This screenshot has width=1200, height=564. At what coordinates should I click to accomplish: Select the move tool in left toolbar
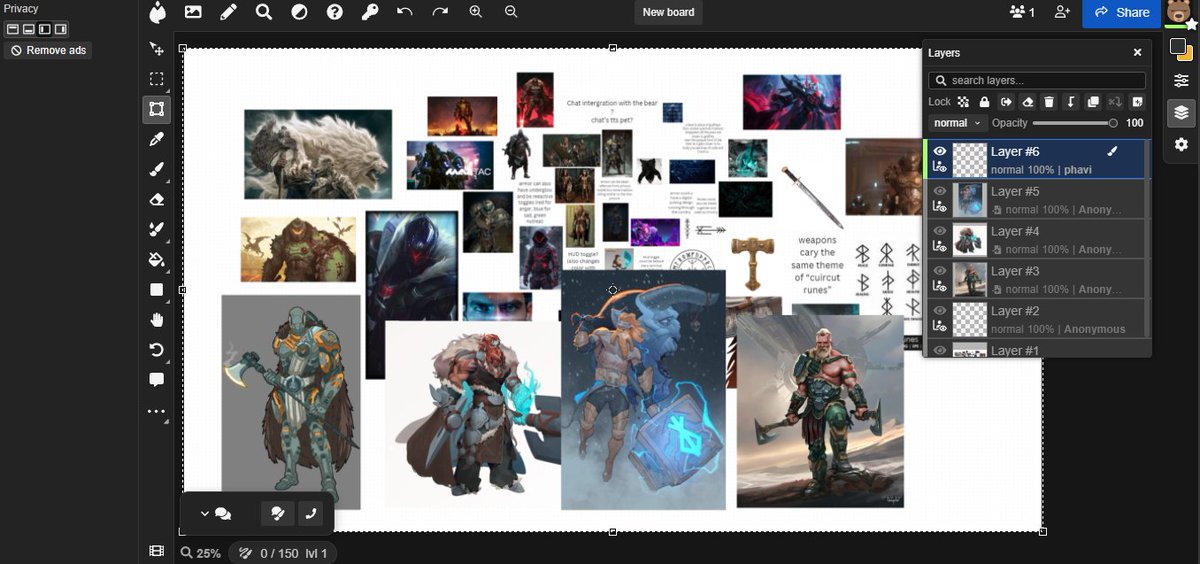156,49
